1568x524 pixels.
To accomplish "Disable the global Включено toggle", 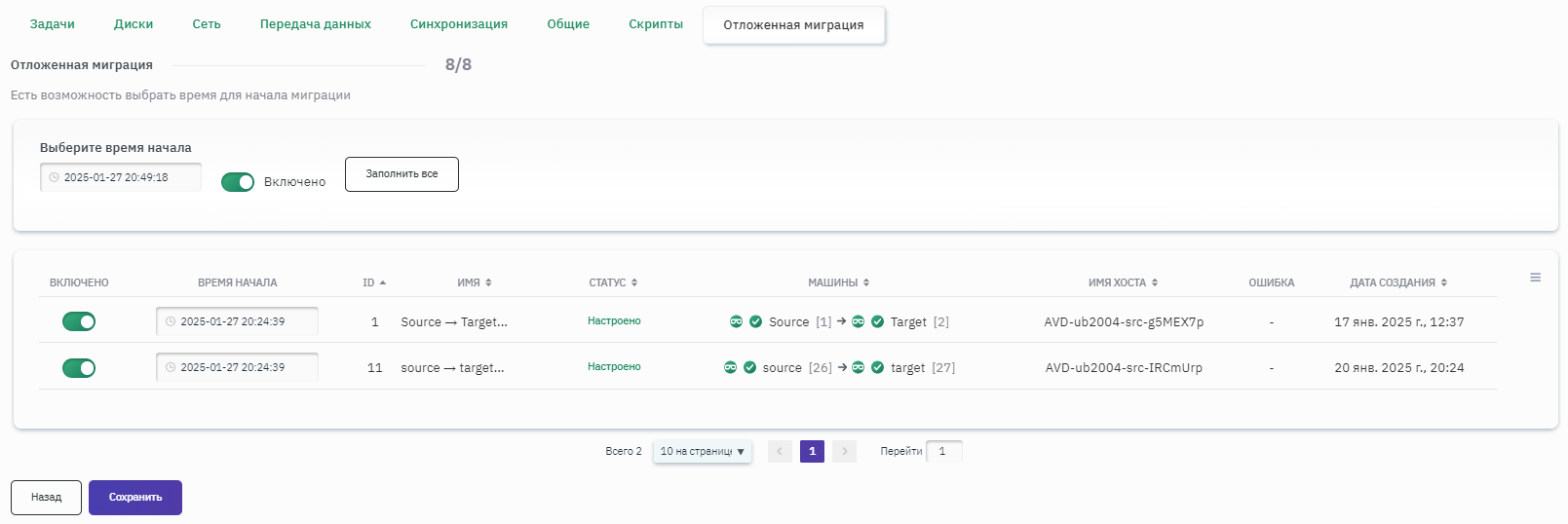I will (238, 182).
